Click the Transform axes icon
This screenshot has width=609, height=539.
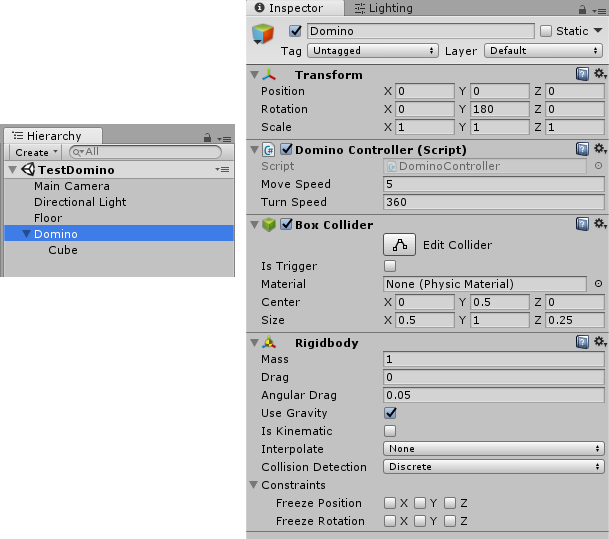[269, 75]
